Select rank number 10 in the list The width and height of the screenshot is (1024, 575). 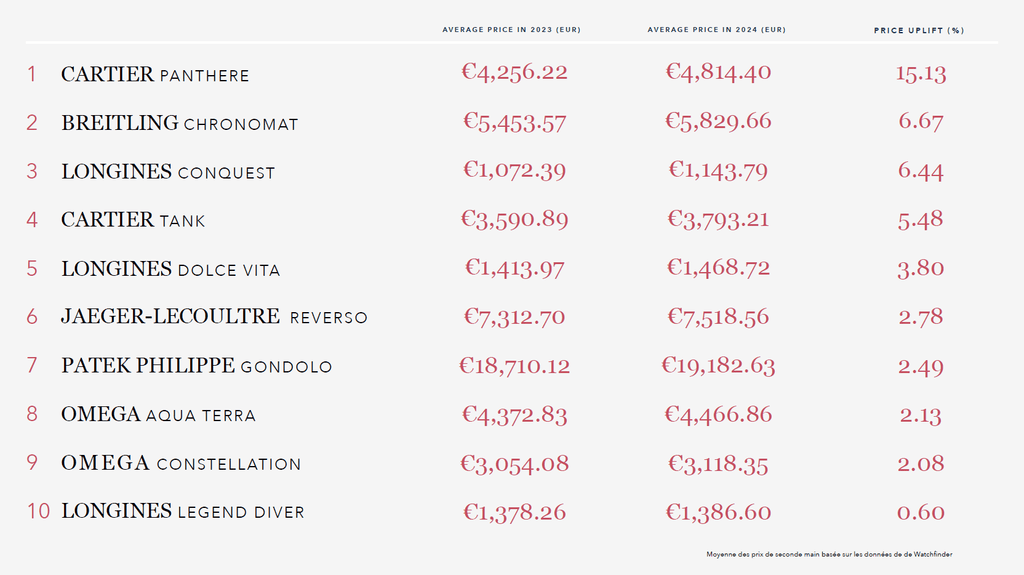(38, 511)
